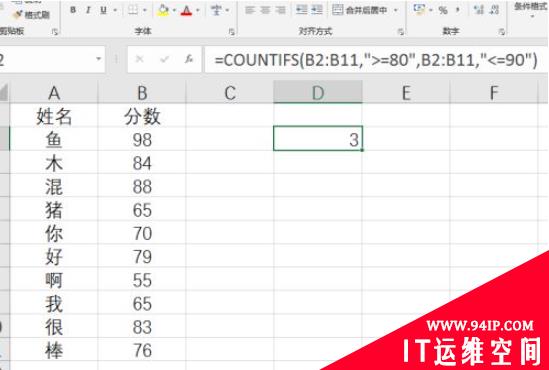Click the Format Painter (格式刷) button

(31, 15)
